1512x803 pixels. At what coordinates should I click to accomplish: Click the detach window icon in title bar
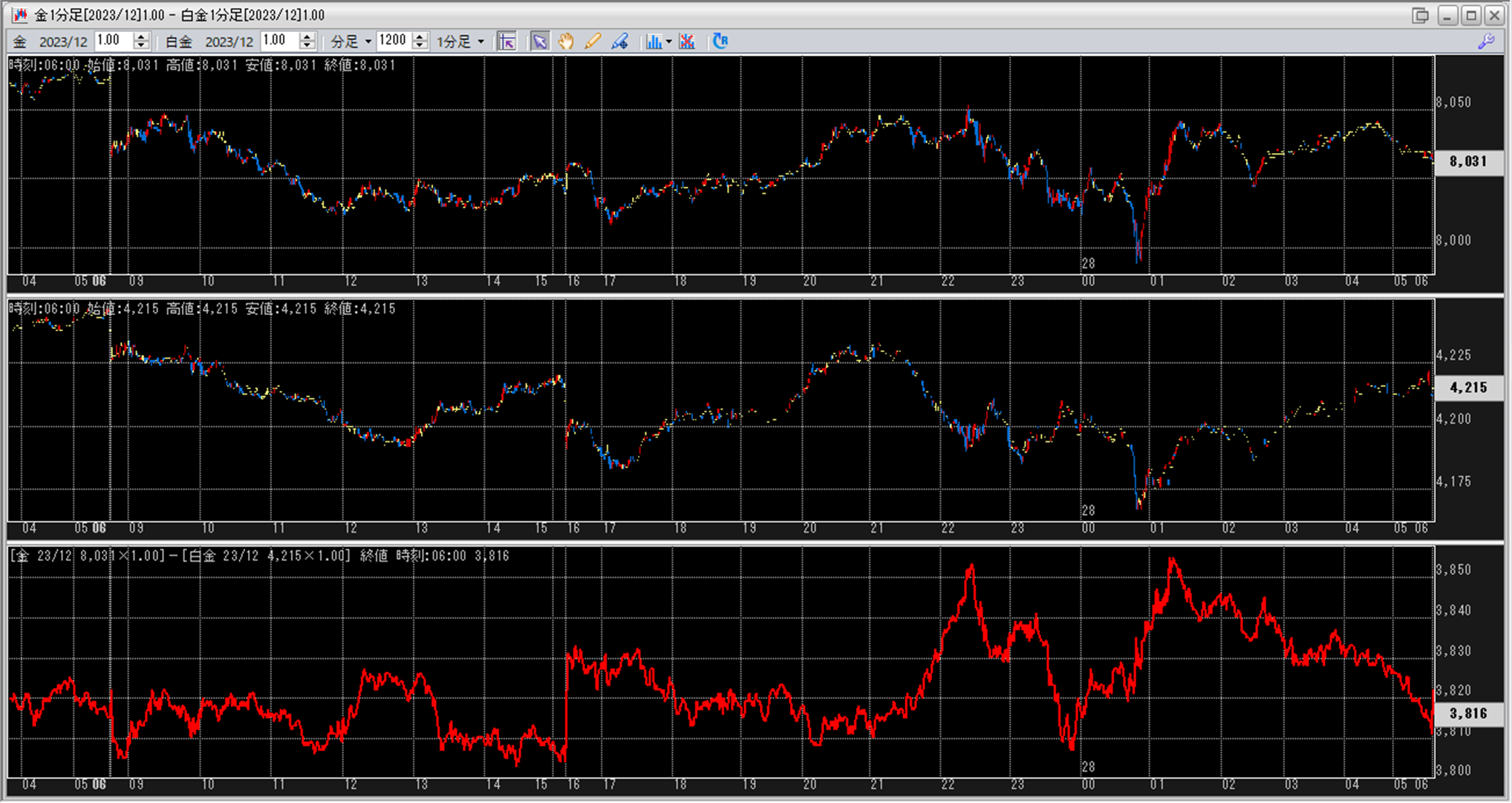point(1420,15)
